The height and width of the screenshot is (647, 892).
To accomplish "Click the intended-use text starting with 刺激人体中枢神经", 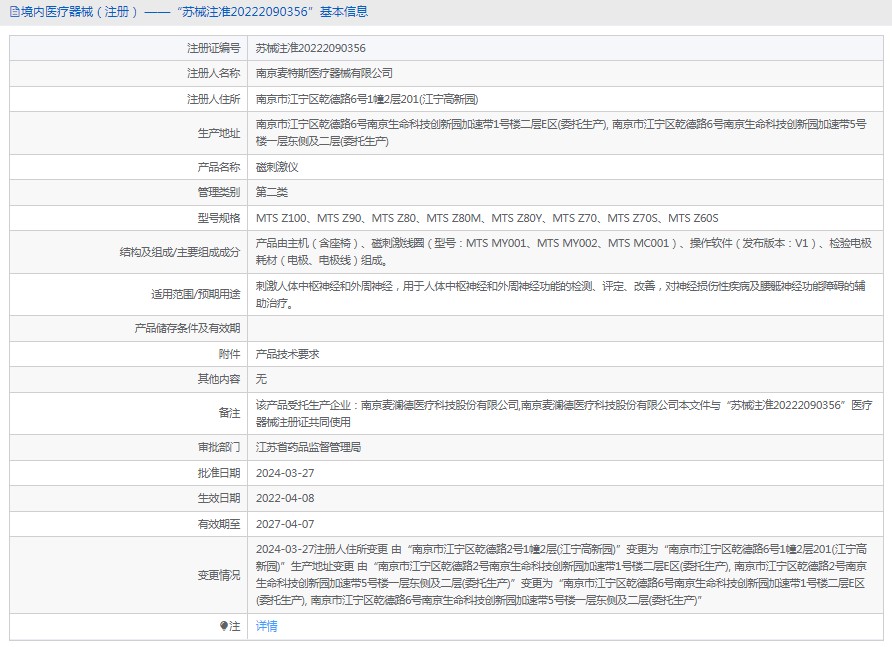I will coord(561,294).
